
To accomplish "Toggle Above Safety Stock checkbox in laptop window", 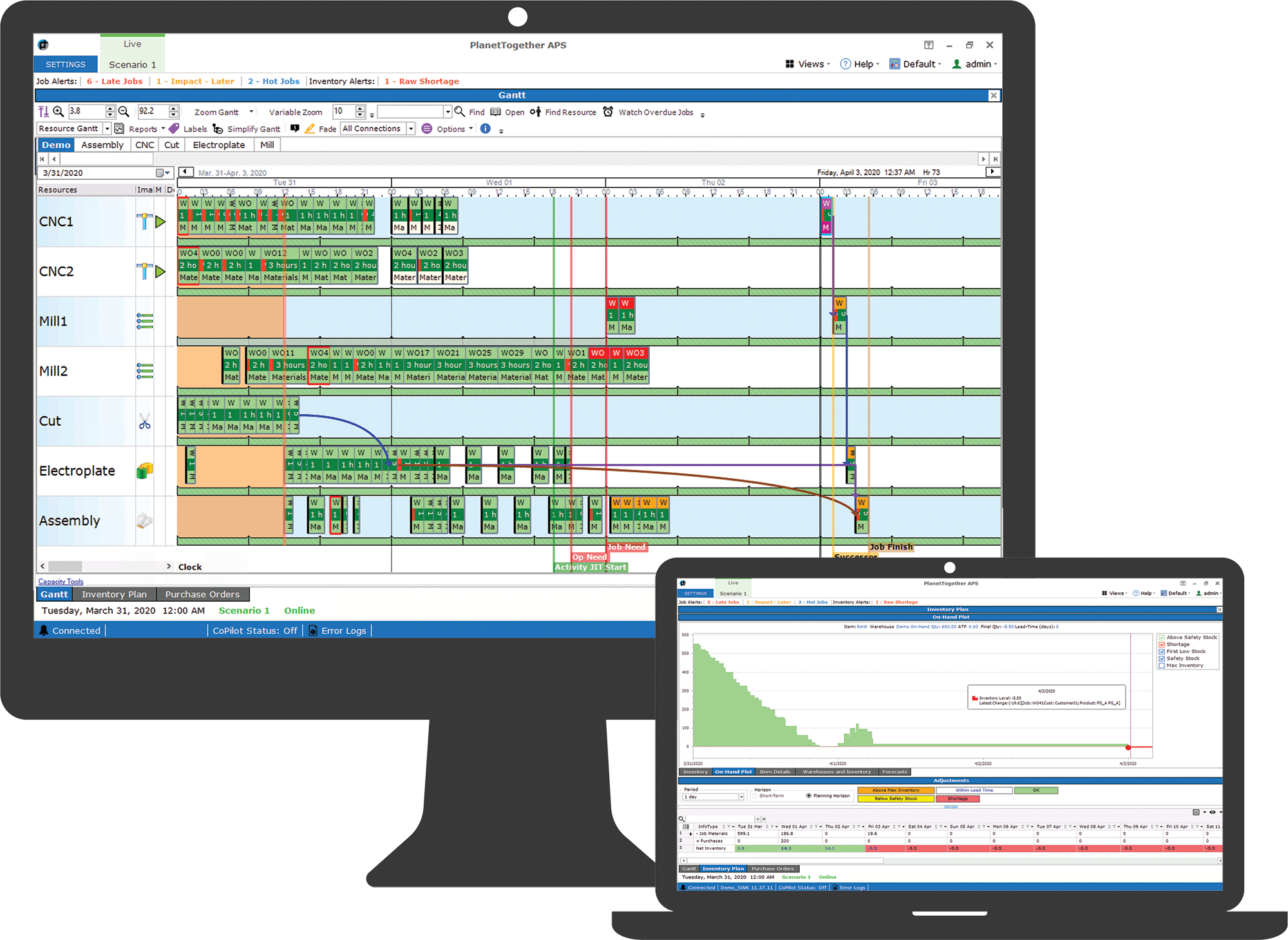I will [x=1162, y=637].
